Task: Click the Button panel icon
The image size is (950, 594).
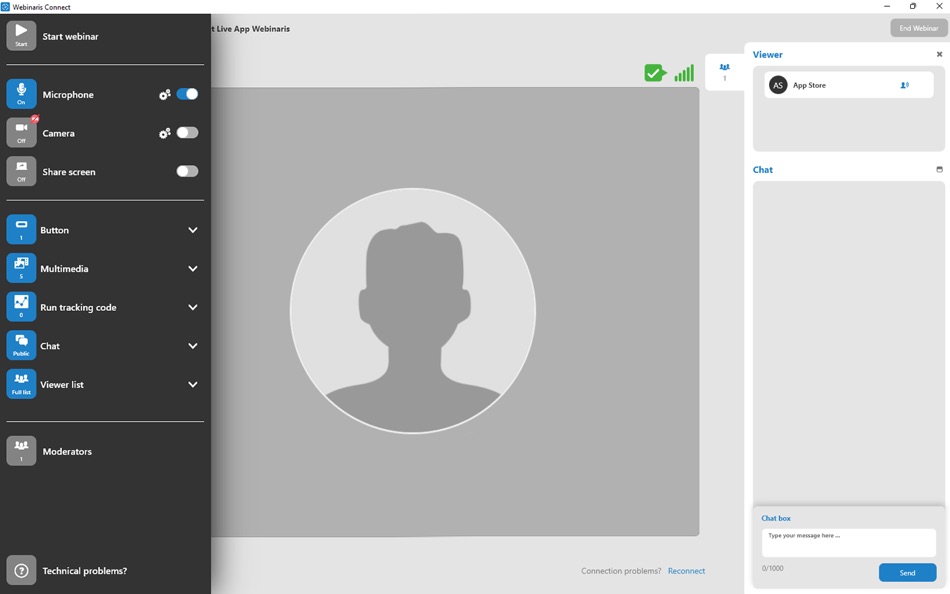Action: [21, 230]
